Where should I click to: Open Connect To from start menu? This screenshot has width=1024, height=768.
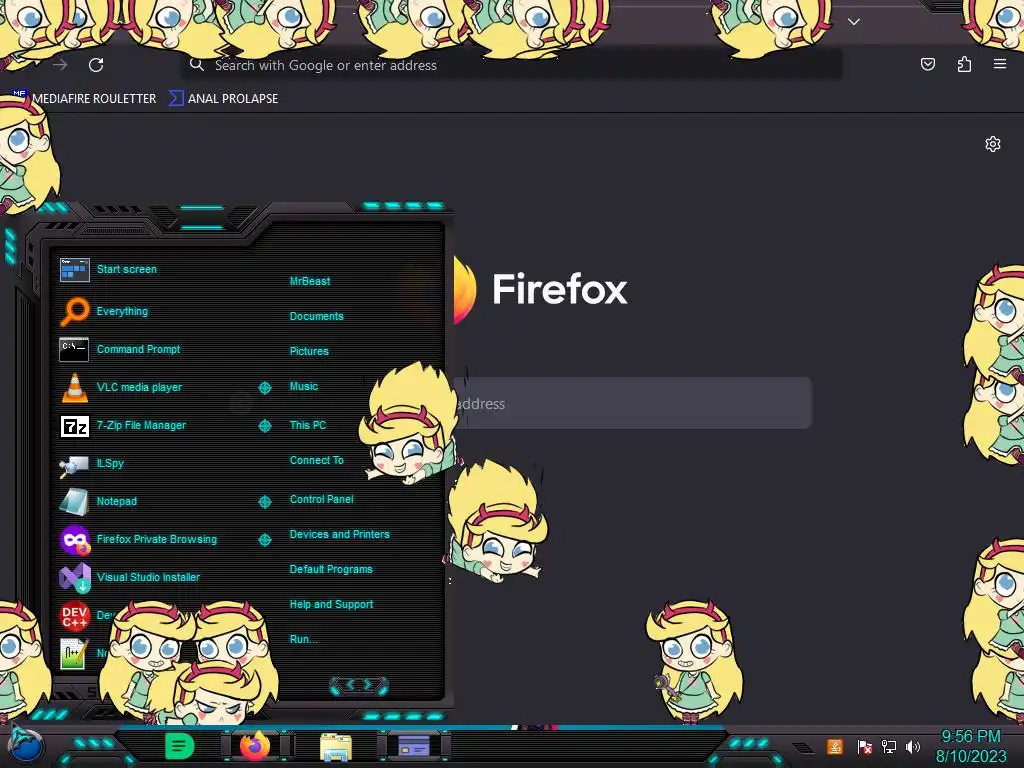(316, 460)
